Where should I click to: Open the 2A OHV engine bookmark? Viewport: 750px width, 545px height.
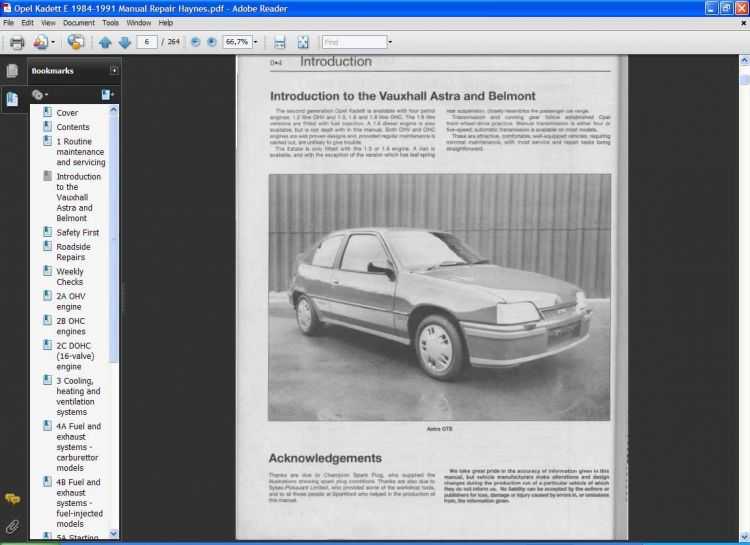[x=71, y=301]
